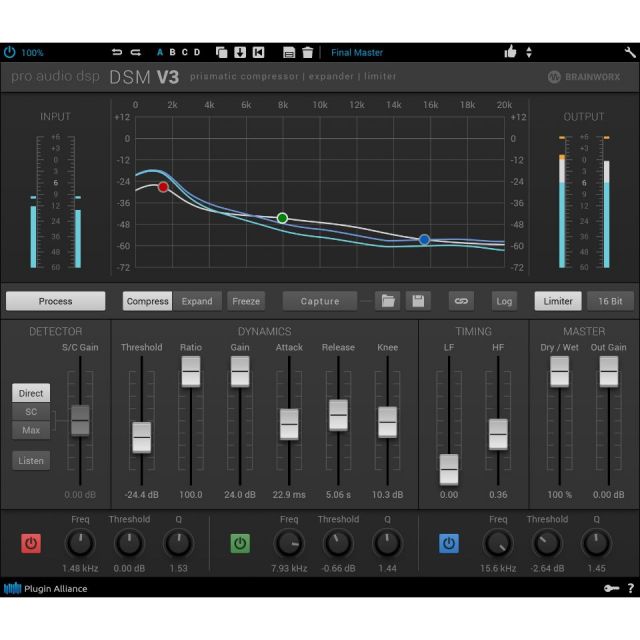Click the save preset disk icon in top bar
This screenshot has width=640, height=640.
289,52
